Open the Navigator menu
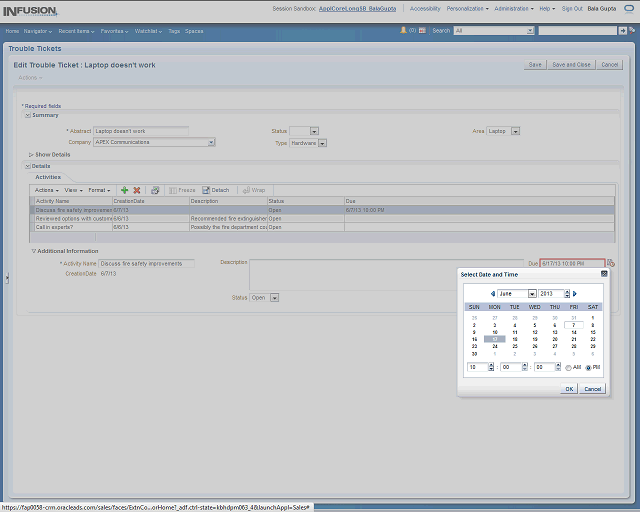The height and width of the screenshot is (512, 640). click(38, 31)
